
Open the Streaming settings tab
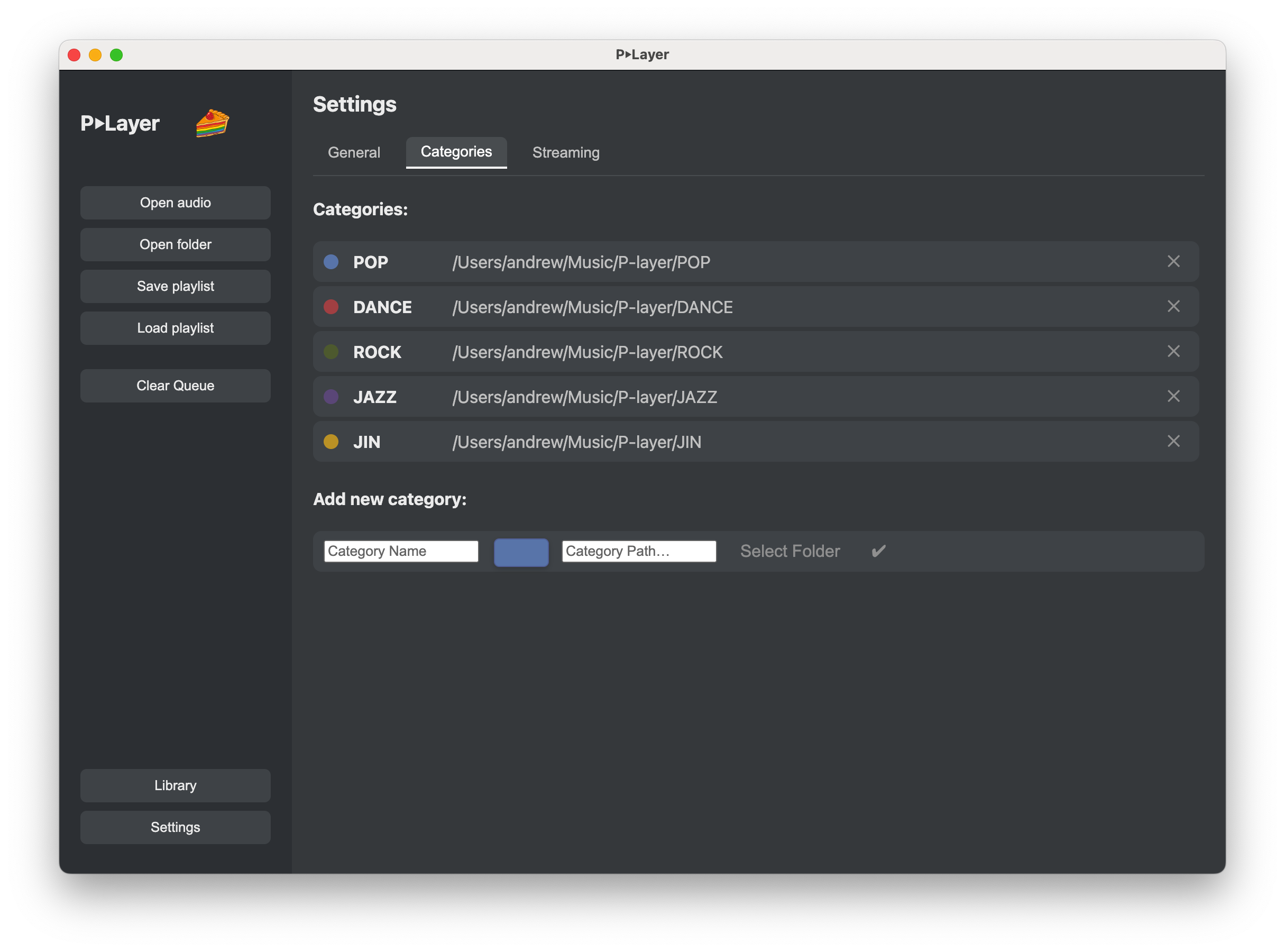pyautogui.click(x=565, y=152)
